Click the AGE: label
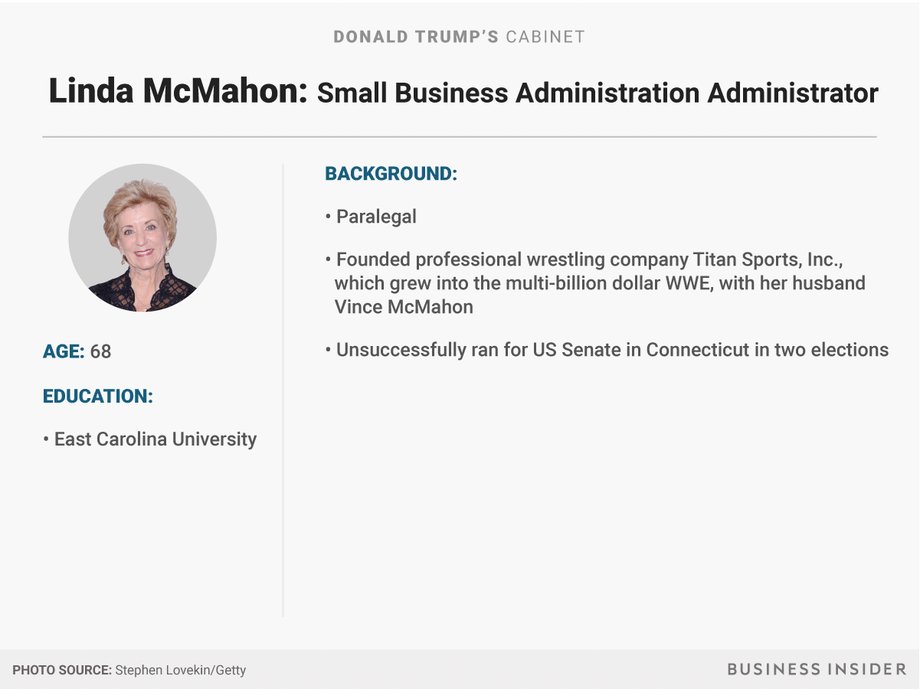The height and width of the screenshot is (689, 920). [63, 351]
